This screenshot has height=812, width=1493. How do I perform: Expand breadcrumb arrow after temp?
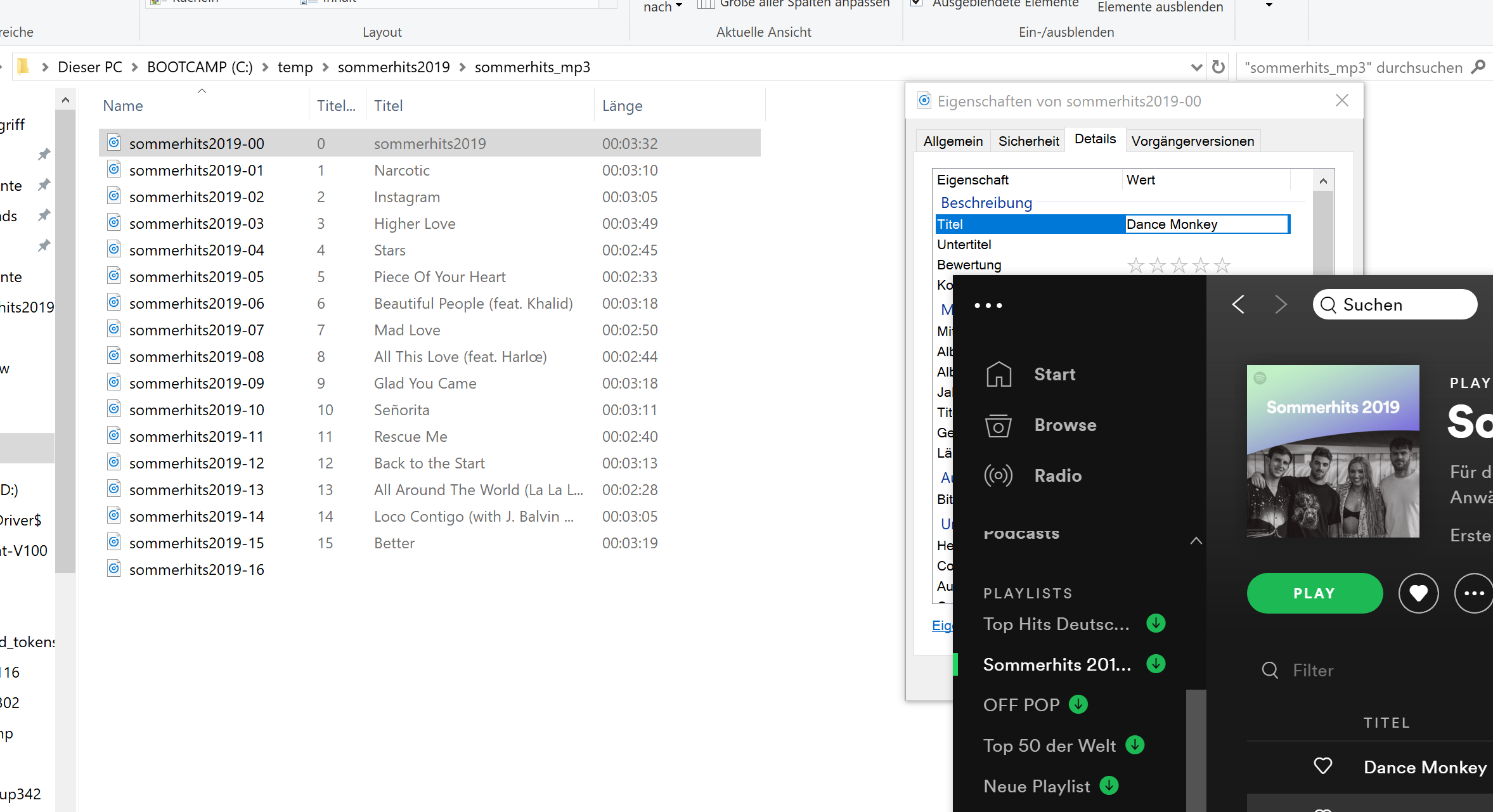coord(325,67)
